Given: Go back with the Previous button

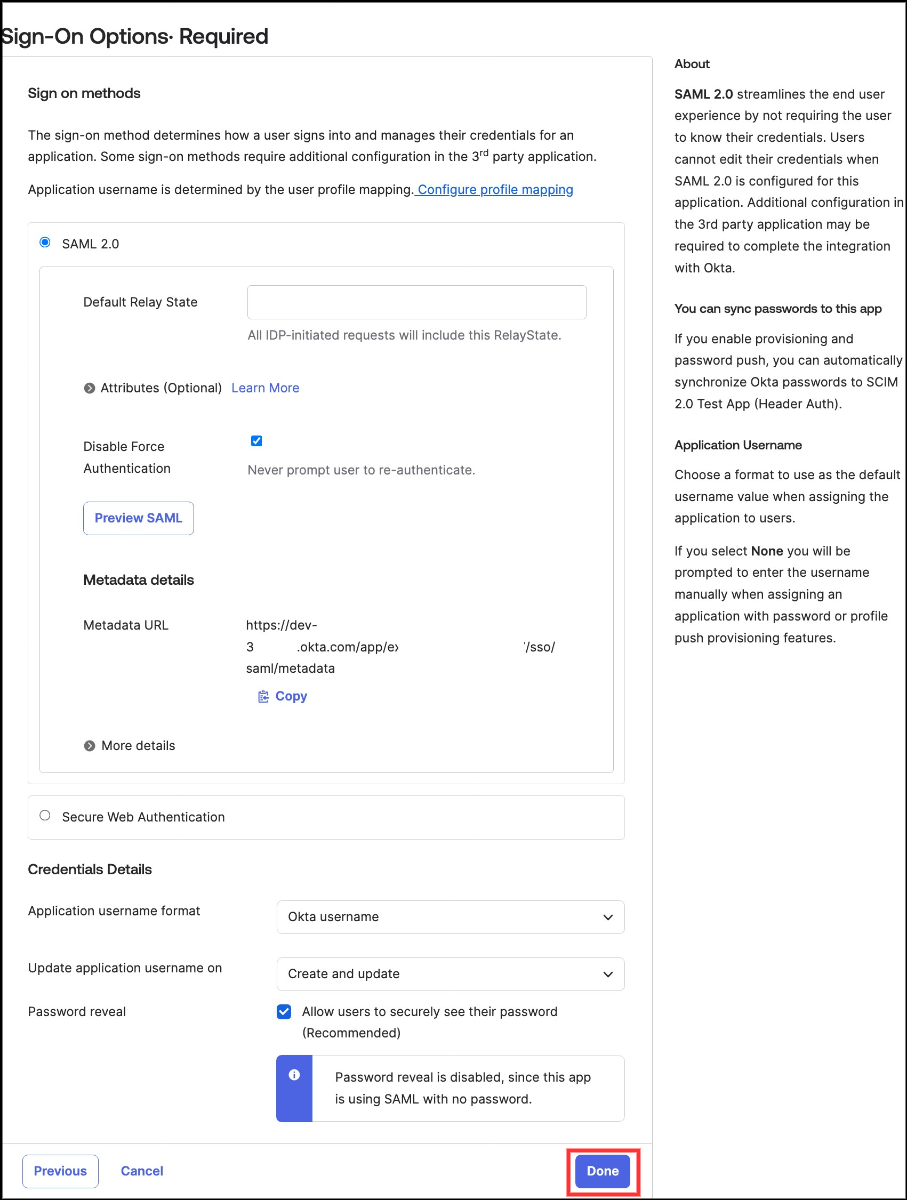Looking at the screenshot, I should [60, 1171].
